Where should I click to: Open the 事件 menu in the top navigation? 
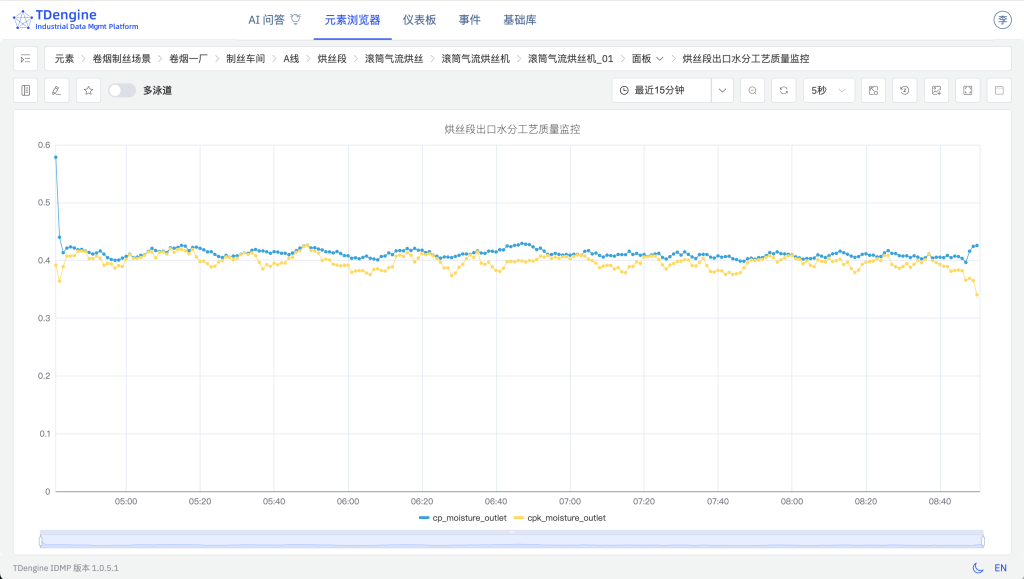tap(469, 19)
